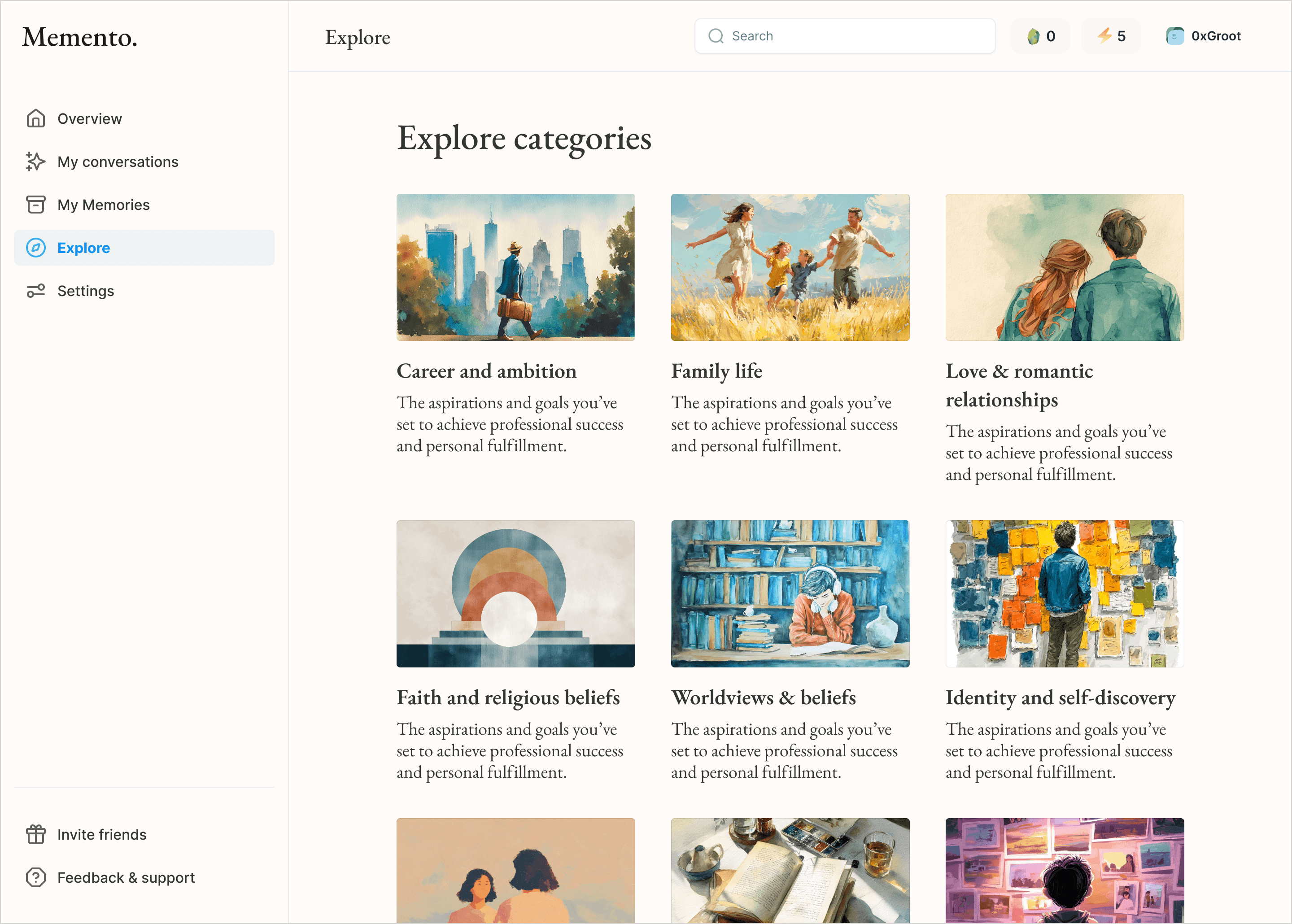Open the Family life category thumbnail
Viewport: 1292px width, 924px height.
(x=790, y=267)
